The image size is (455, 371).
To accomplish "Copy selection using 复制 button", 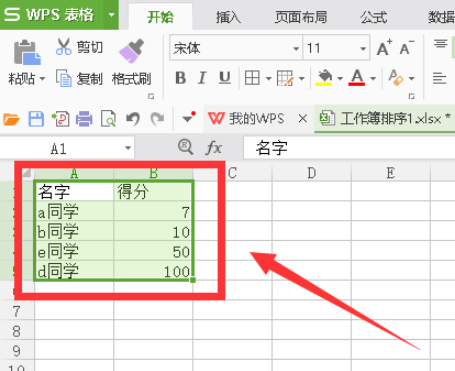I will (79, 78).
